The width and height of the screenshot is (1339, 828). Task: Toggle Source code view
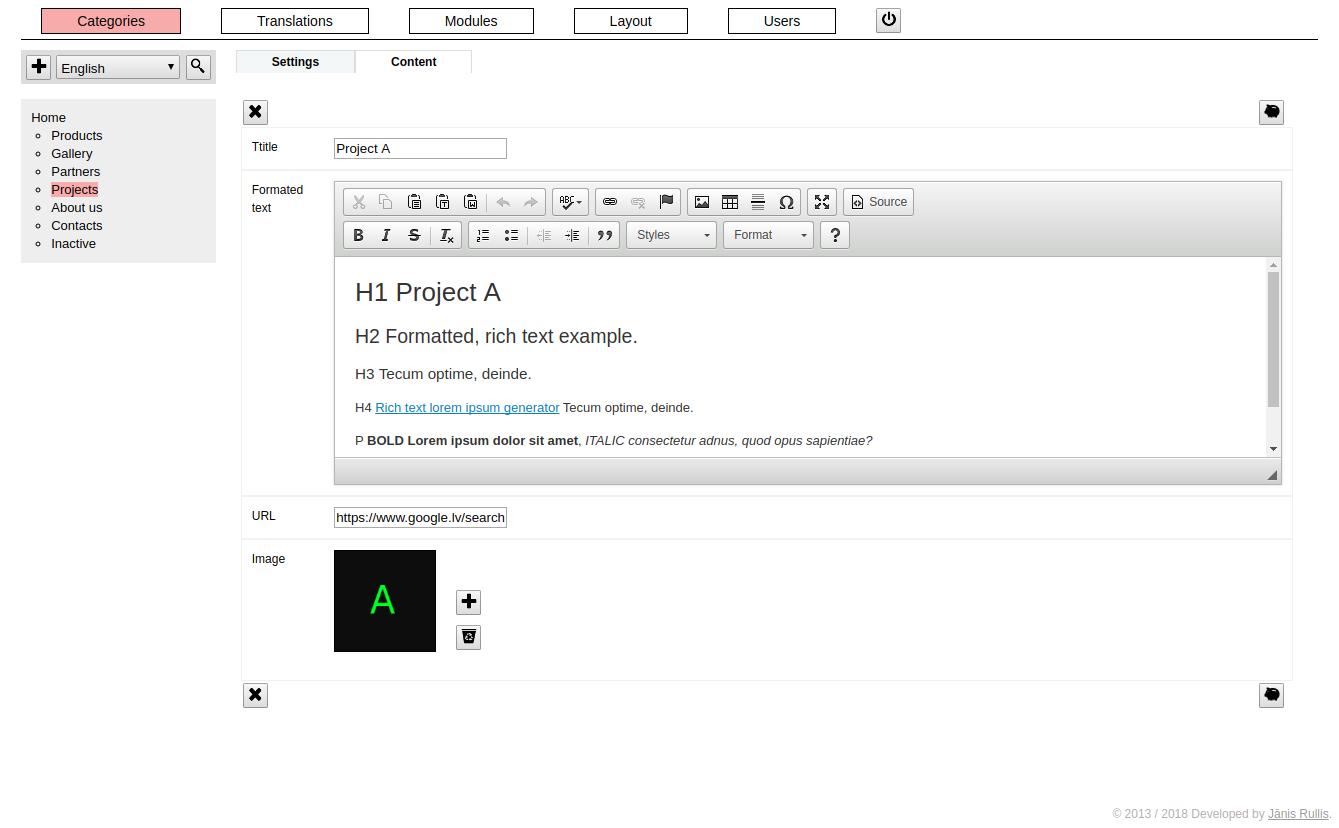pyautogui.click(x=878, y=202)
